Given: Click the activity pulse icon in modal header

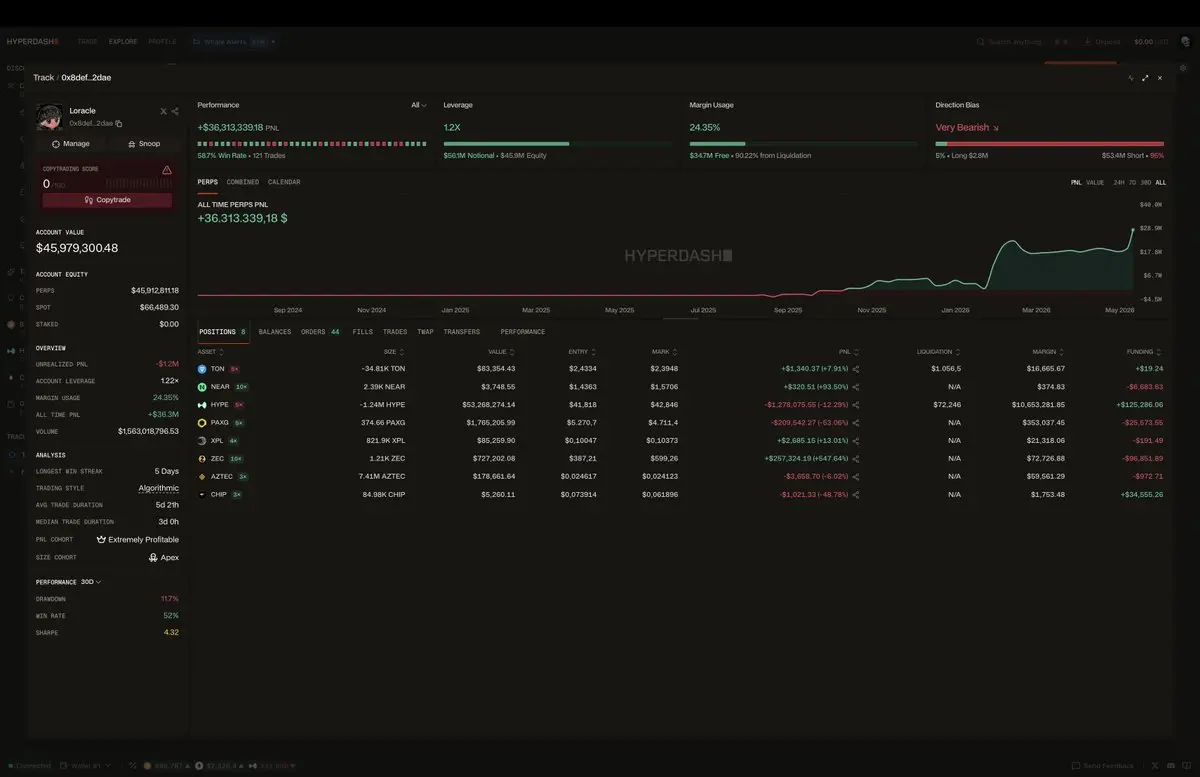Looking at the screenshot, I should [1131, 77].
